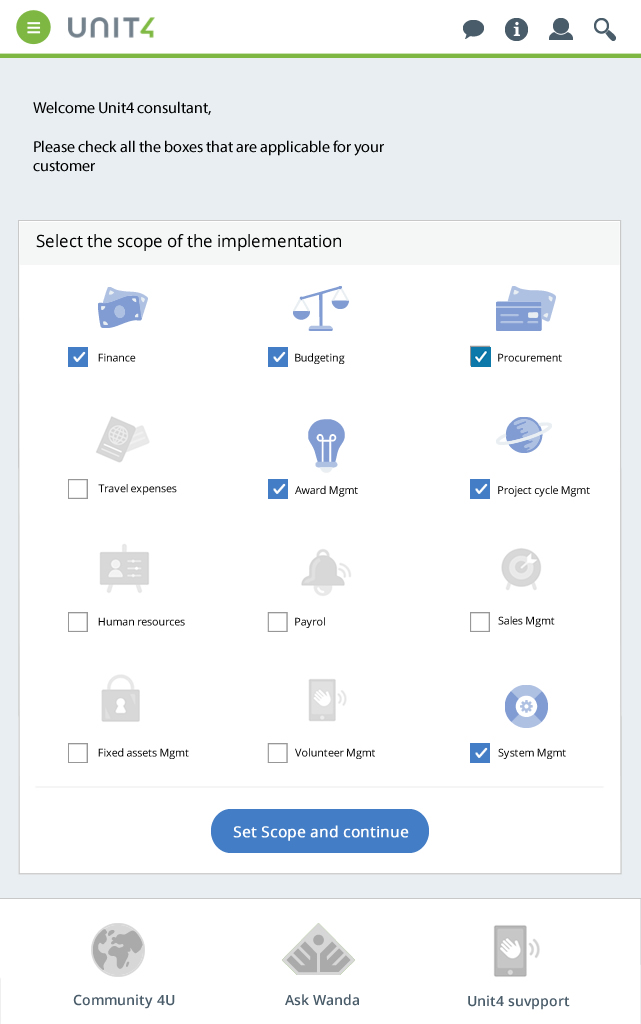This screenshot has height=1024, width=641.
Task: Tick the Payrol checkbox
Action: 278,622
